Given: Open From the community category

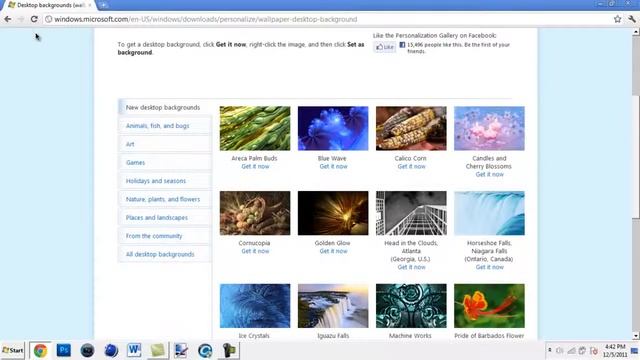Looking at the screenshot, I should pyautogui.click(x=164, y=236).
